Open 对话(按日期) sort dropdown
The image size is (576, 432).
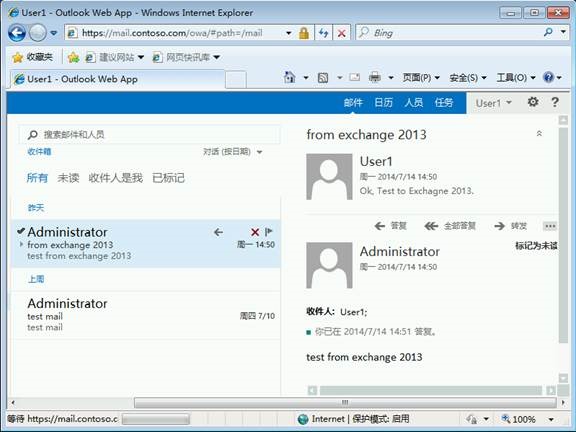click(233, 152)
